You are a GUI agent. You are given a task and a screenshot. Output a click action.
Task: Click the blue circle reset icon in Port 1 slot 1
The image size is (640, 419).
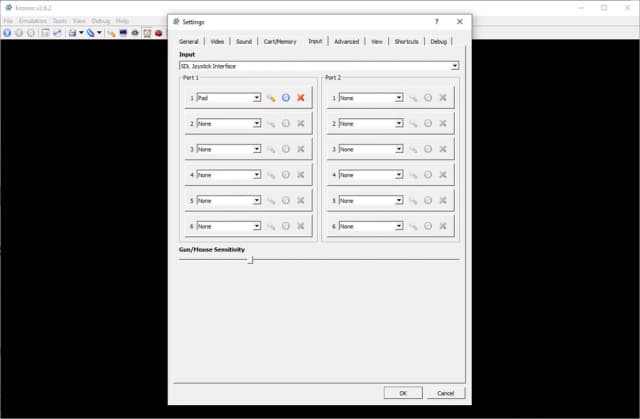pyautogui.click(x=286, y=98)
